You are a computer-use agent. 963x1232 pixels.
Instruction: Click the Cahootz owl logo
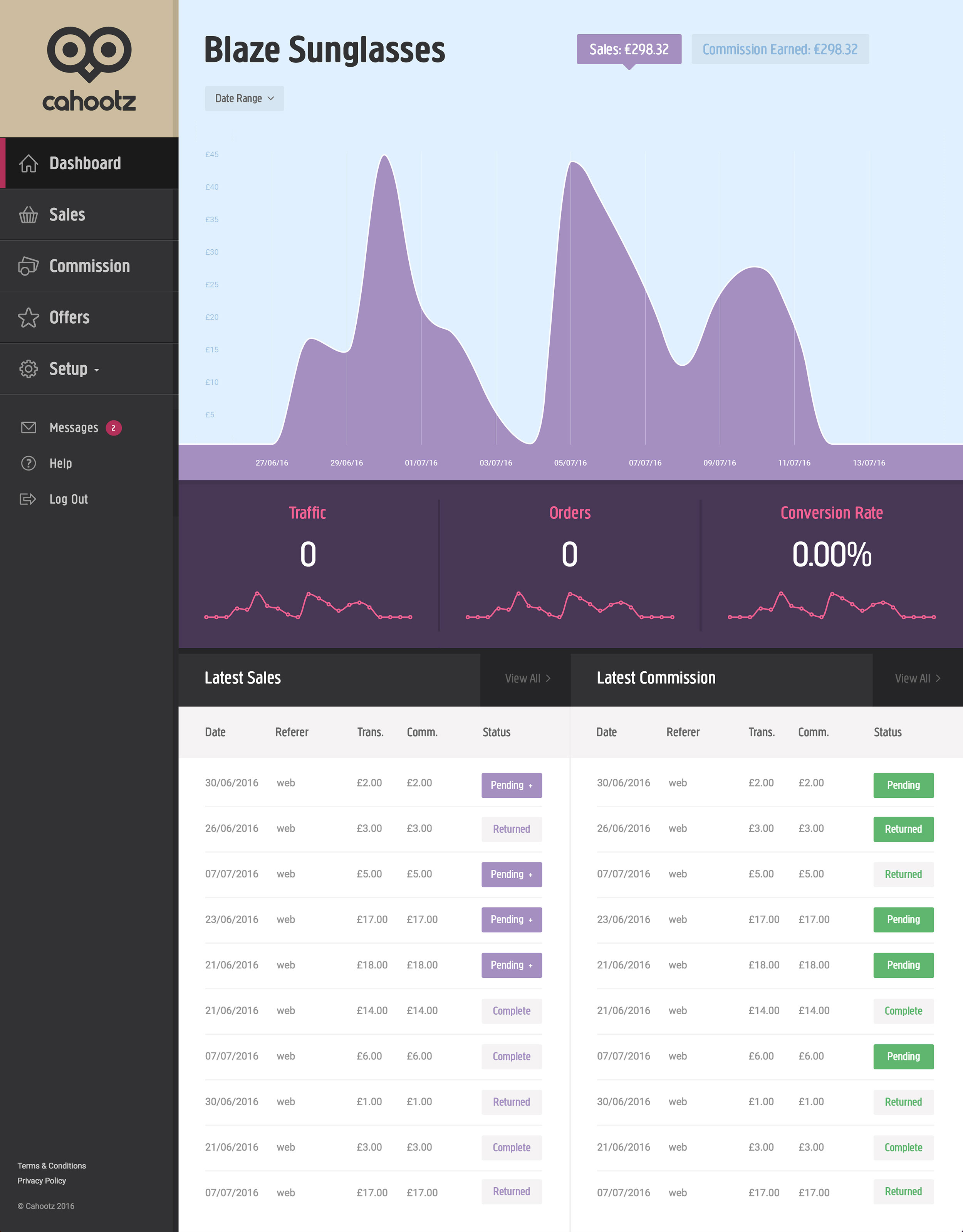click(89, 68)
